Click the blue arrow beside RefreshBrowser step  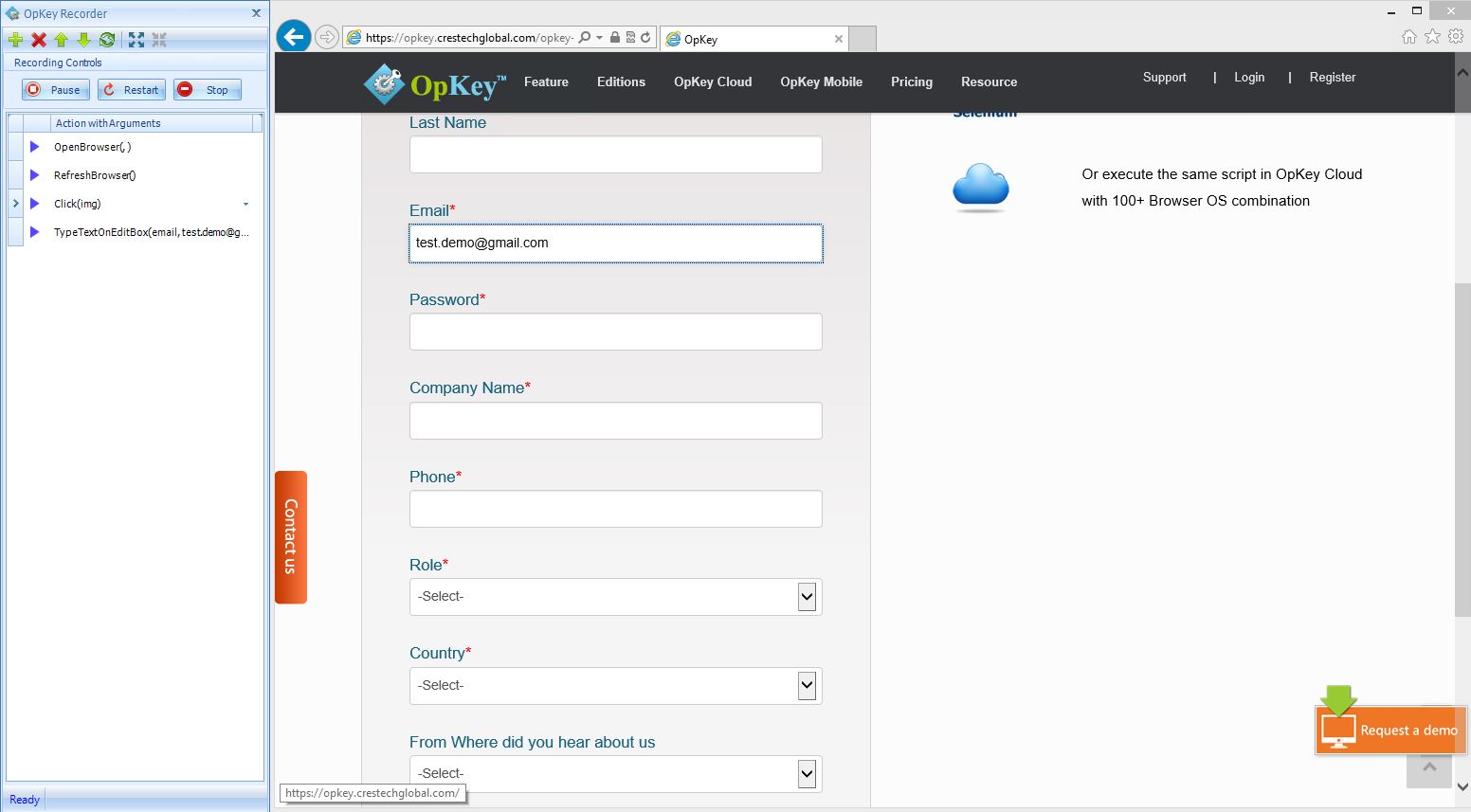pyautogui.click(x=35, y=175)
